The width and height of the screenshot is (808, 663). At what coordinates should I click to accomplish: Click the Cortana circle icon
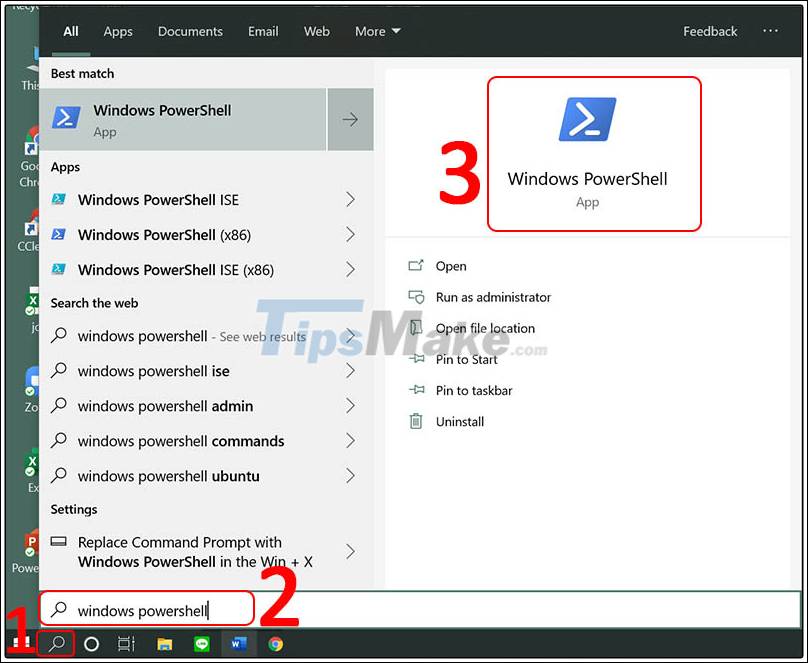point(90,645)
